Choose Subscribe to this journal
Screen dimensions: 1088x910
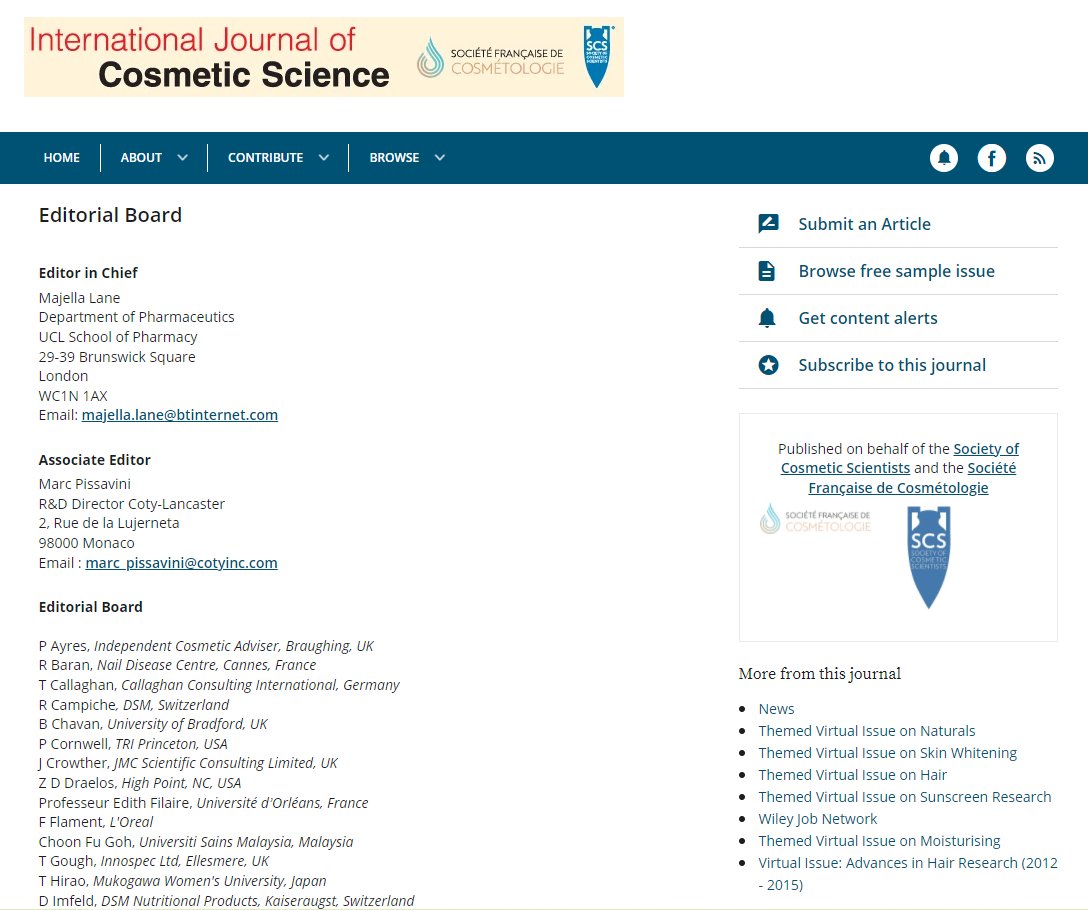[892, 366]
